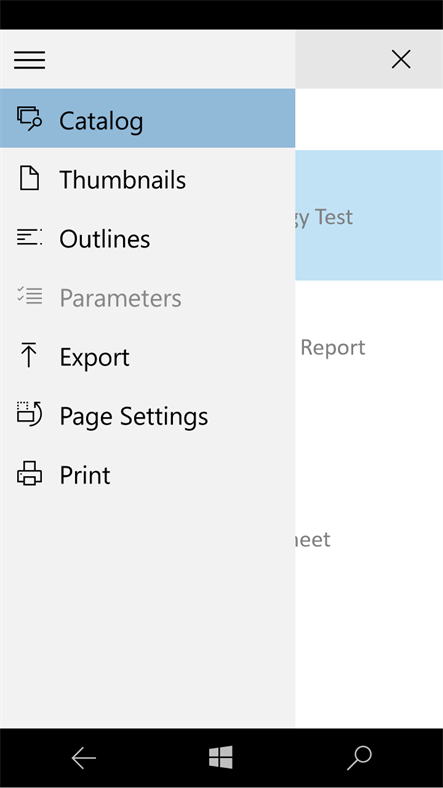
Task: Open the Outlines menu entry
Action: 147,237
